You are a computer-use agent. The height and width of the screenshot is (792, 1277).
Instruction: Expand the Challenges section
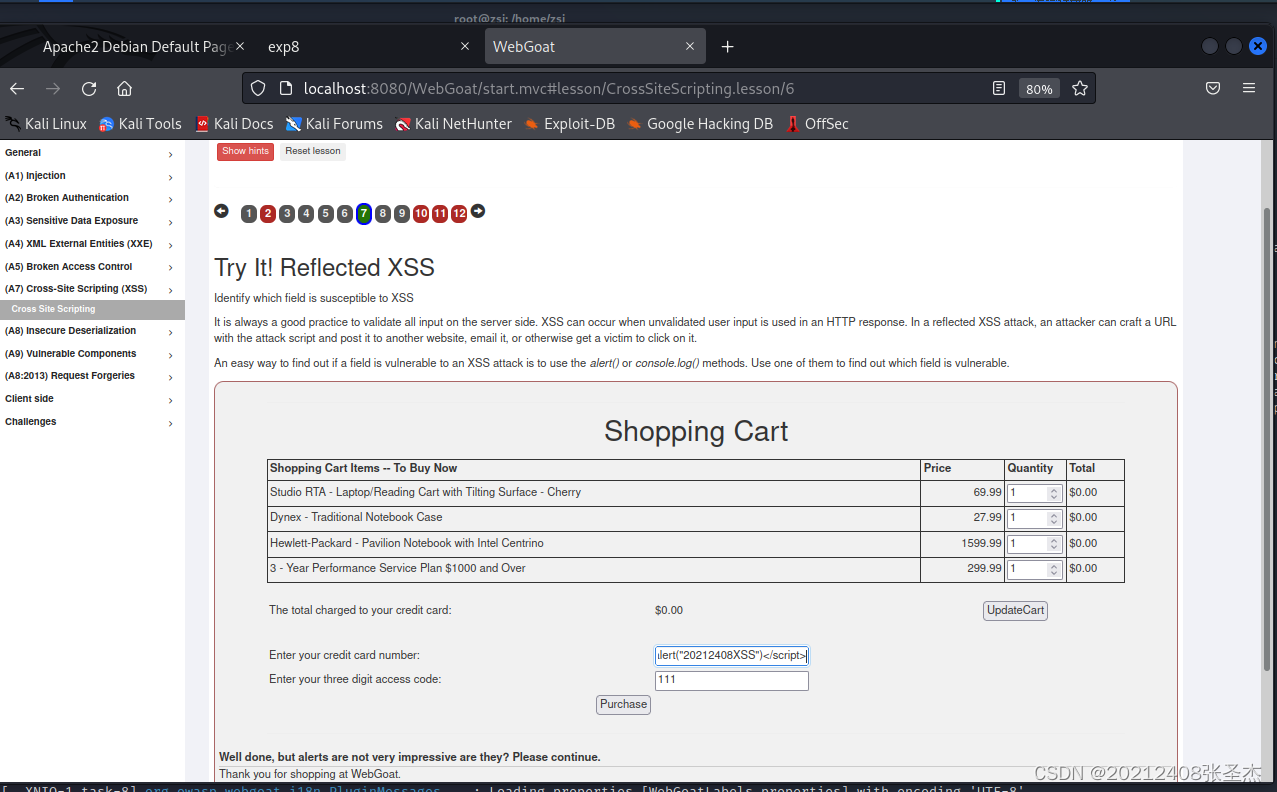click(92, 422)
